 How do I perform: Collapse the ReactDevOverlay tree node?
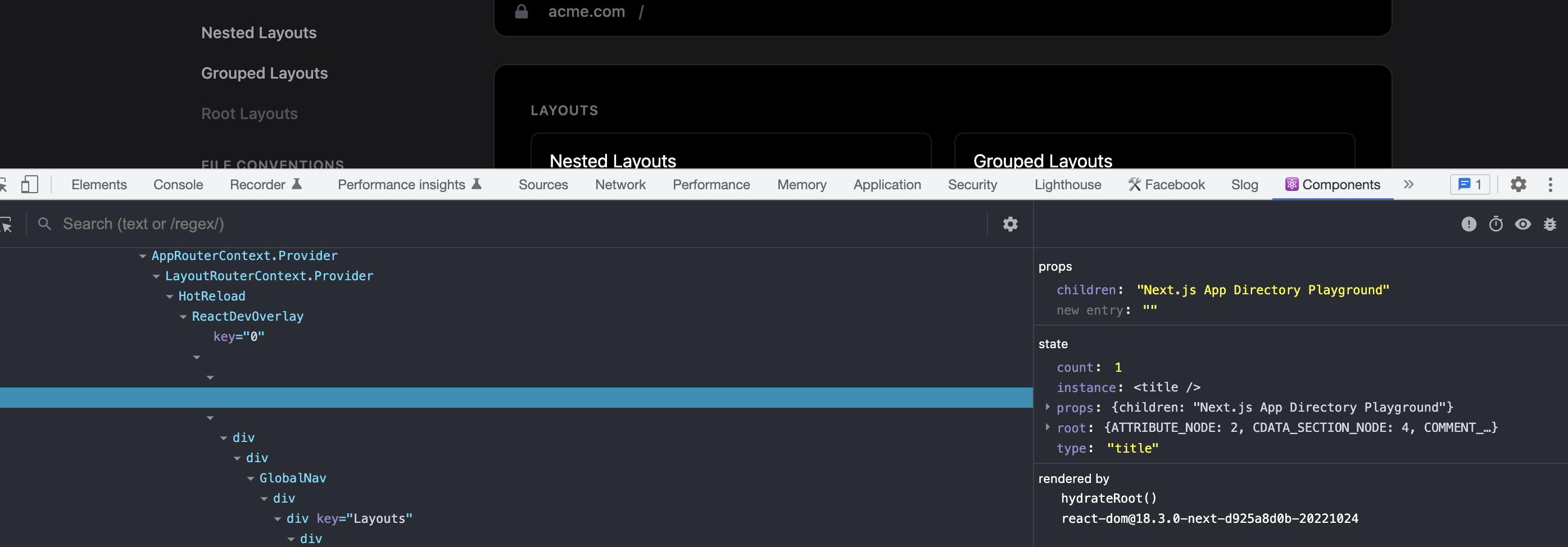(183, 316)
